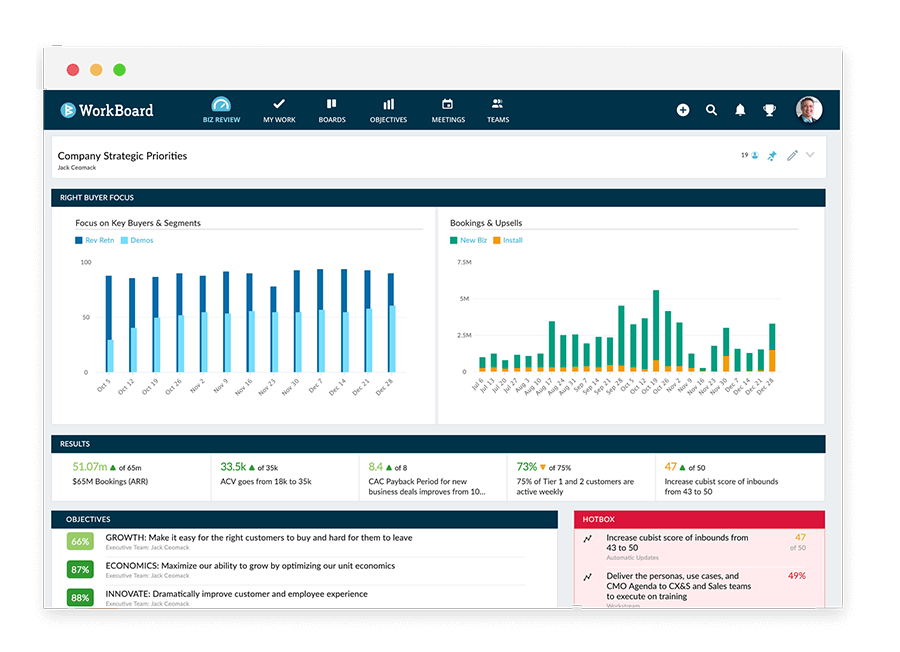This screenshot has height=652, width=900.
Task: Select the Boards icon in navigation
Action: pyautogui.click(x=332, y=108)
